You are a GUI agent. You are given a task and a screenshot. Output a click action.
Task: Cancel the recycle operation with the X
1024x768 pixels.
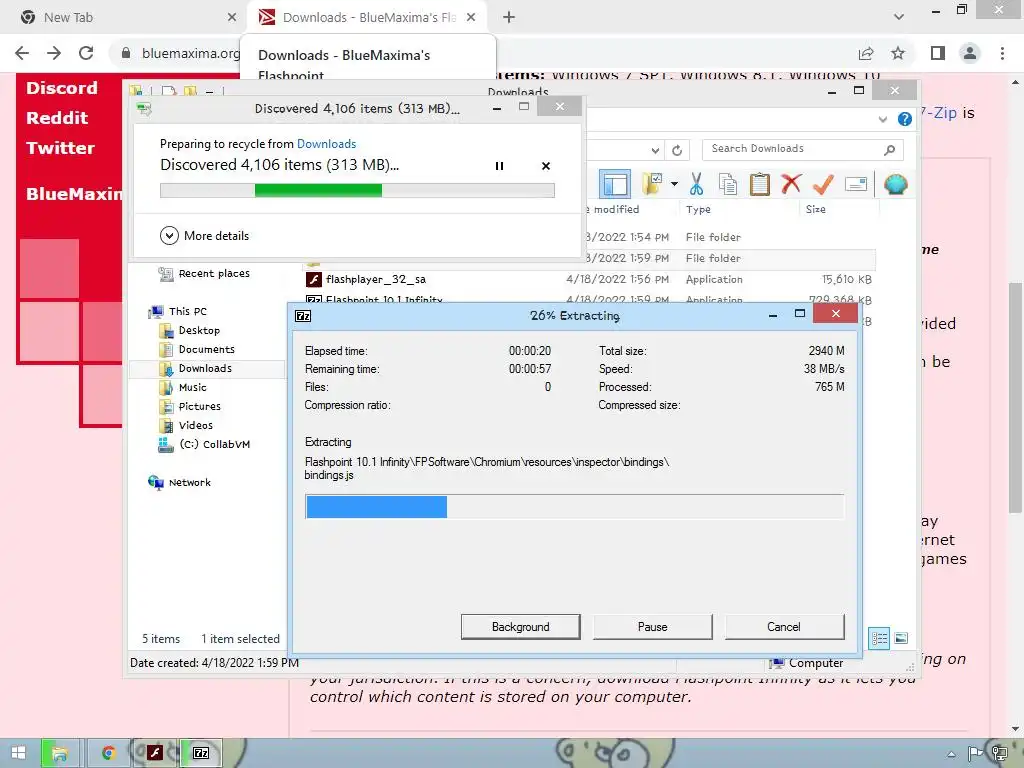546,166
